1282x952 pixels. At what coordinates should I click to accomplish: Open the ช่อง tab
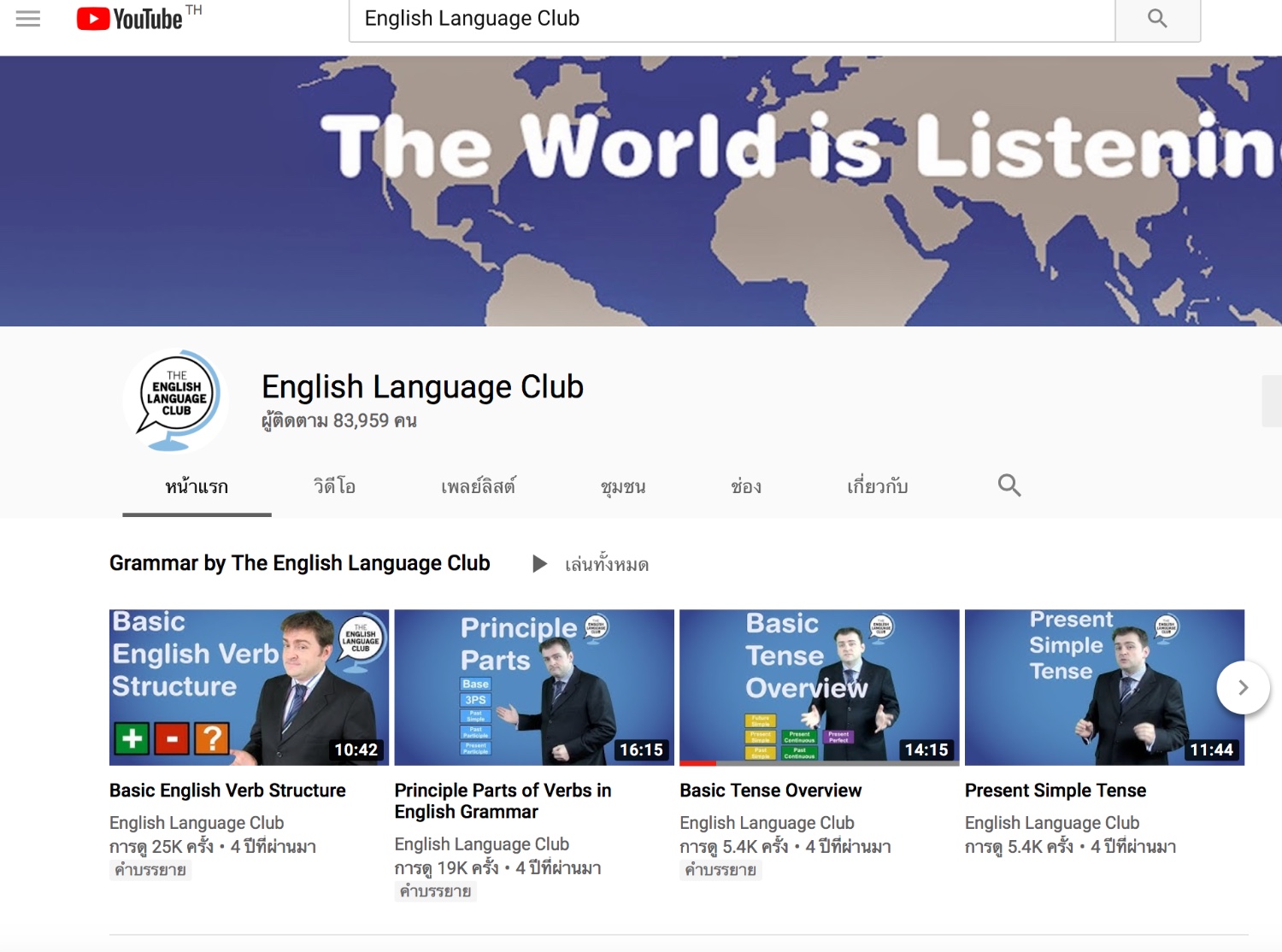pyautogui.click(x=746, y=487)
